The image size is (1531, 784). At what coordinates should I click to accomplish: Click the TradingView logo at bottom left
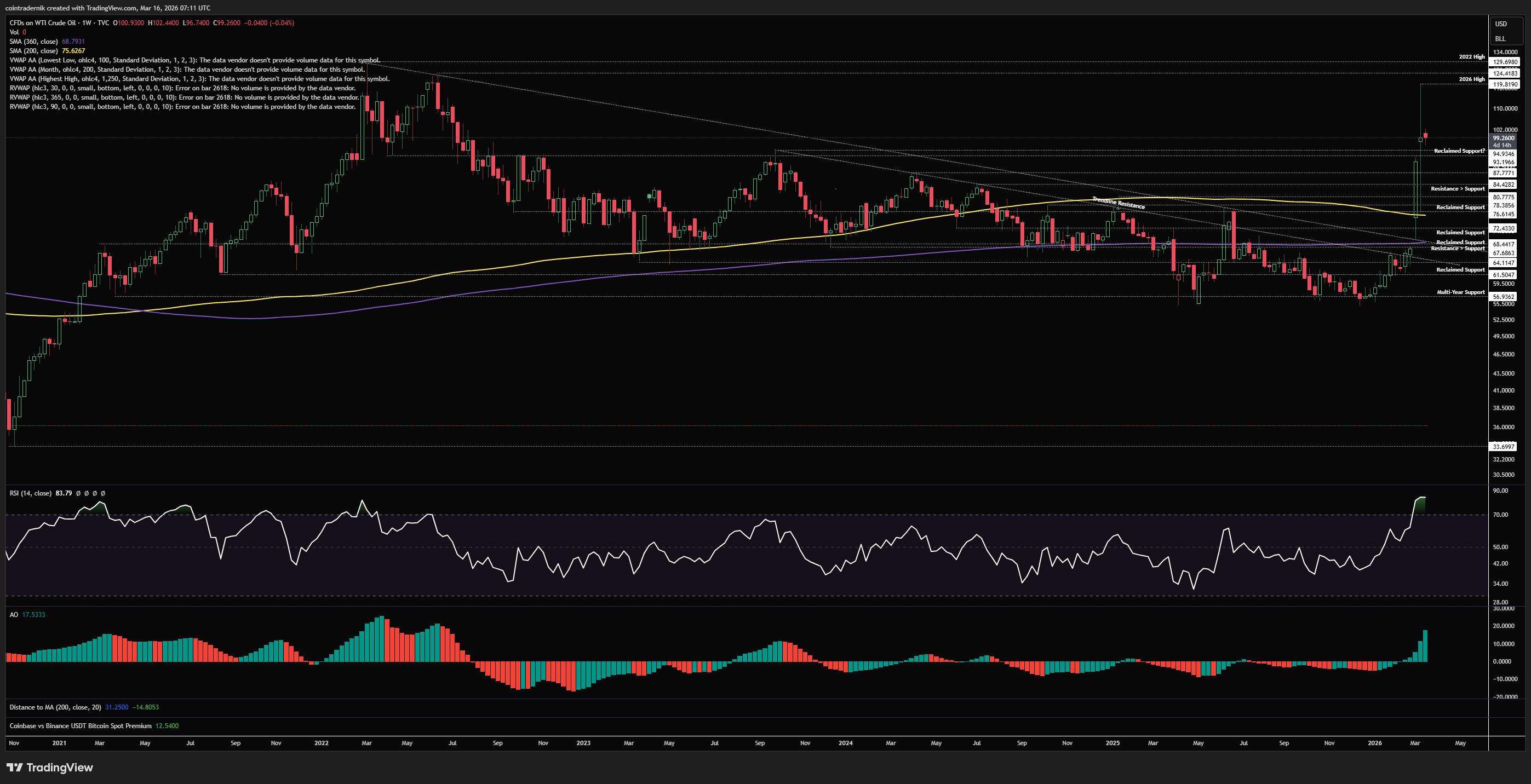(50, 768)
